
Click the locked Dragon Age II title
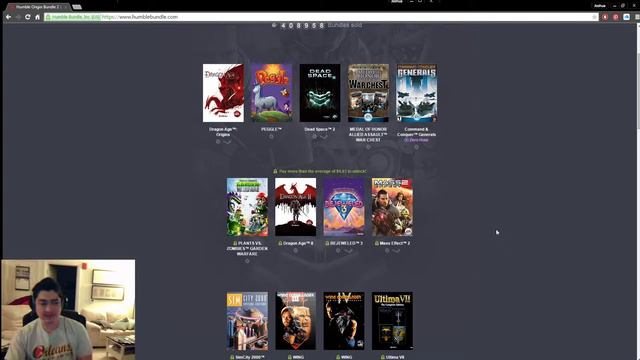pos(296,243)
